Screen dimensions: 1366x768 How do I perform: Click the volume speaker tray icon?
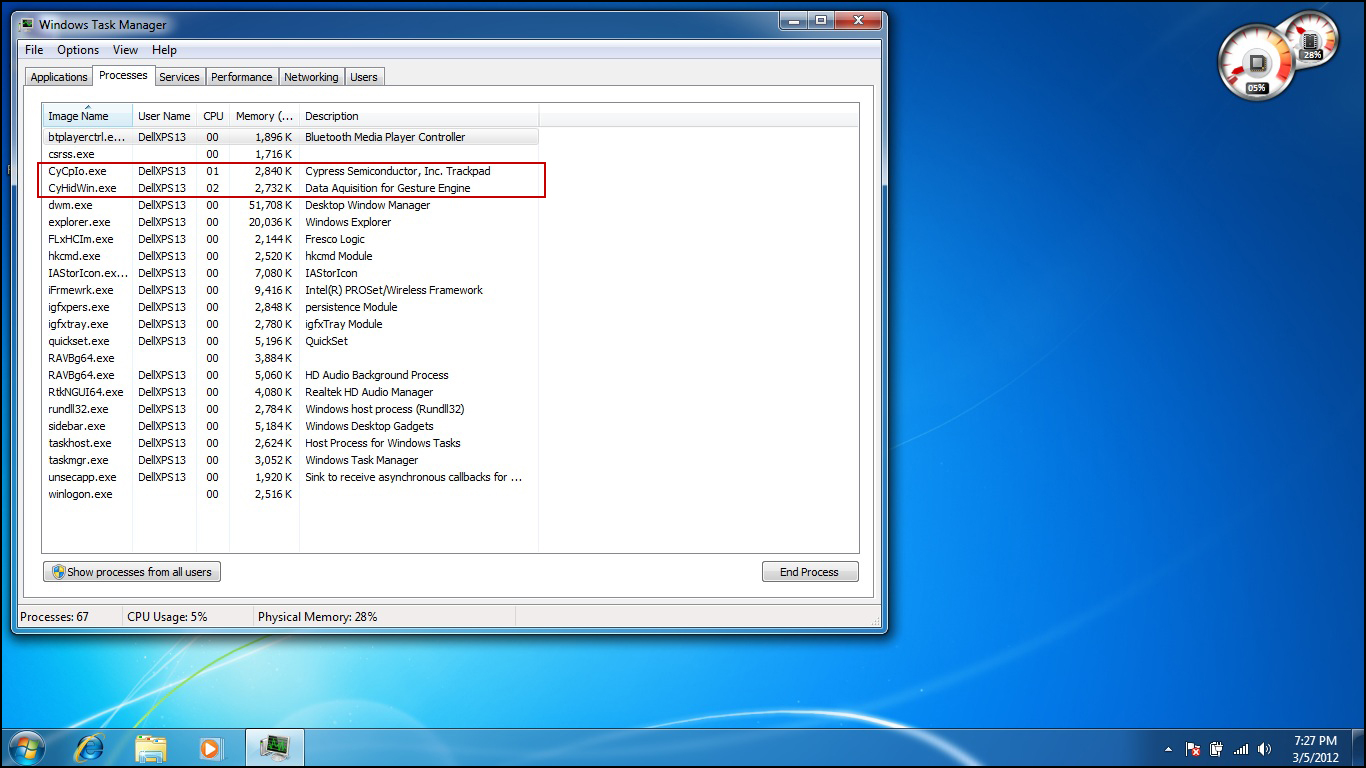point(1265,748)
